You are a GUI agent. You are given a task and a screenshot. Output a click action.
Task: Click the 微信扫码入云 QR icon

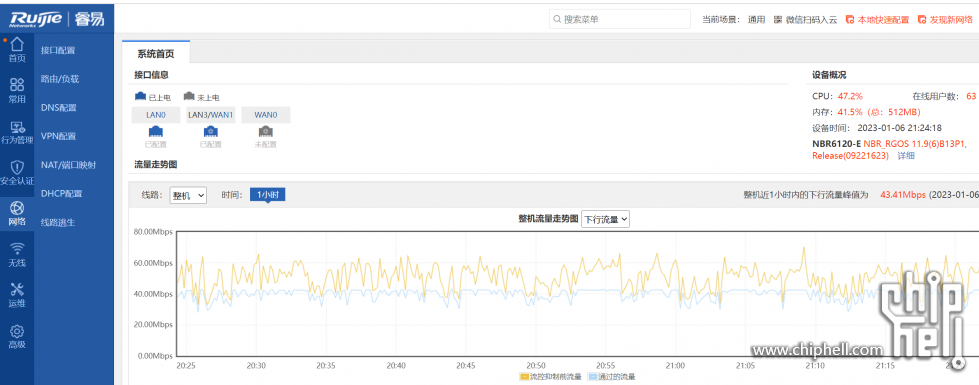tap(778, 19)
